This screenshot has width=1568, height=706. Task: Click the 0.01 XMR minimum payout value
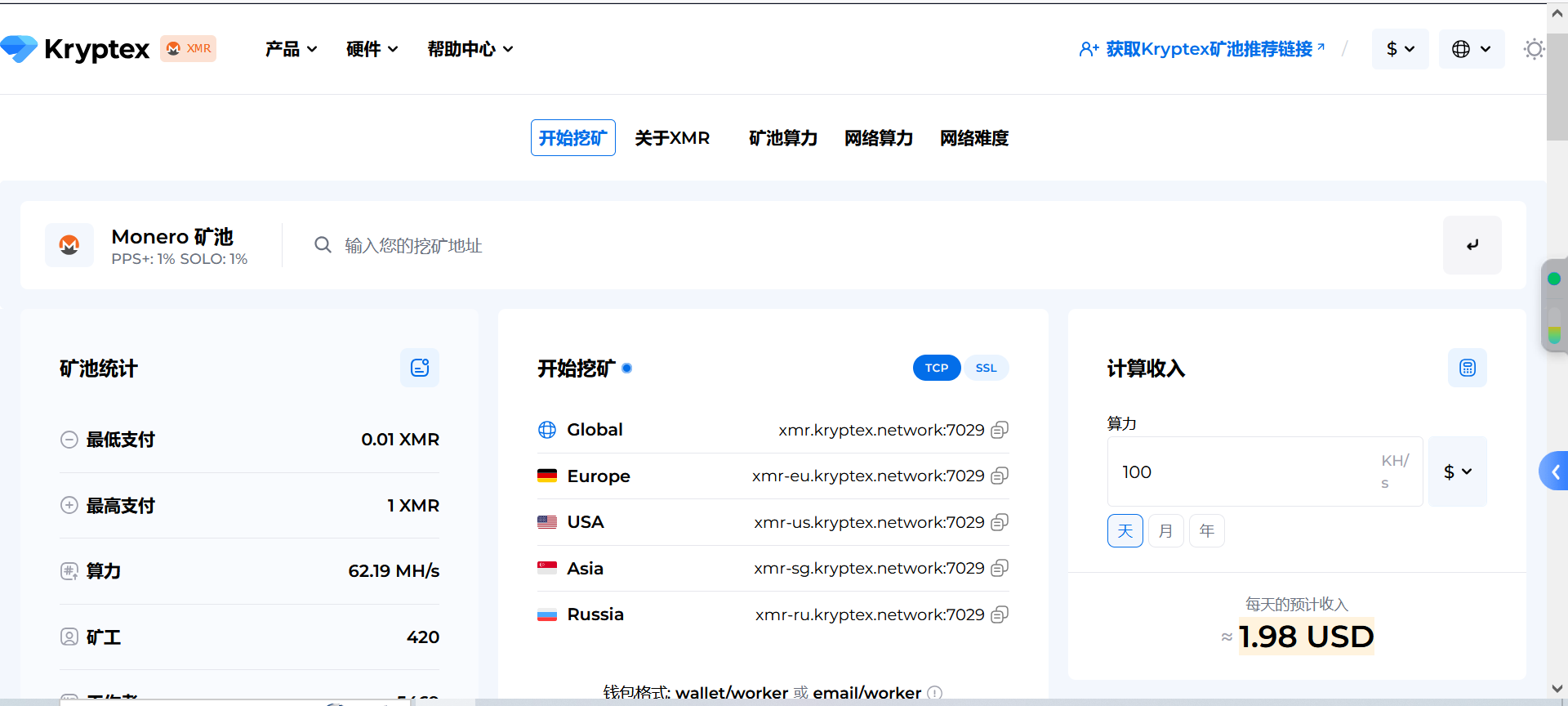(400, 440)
